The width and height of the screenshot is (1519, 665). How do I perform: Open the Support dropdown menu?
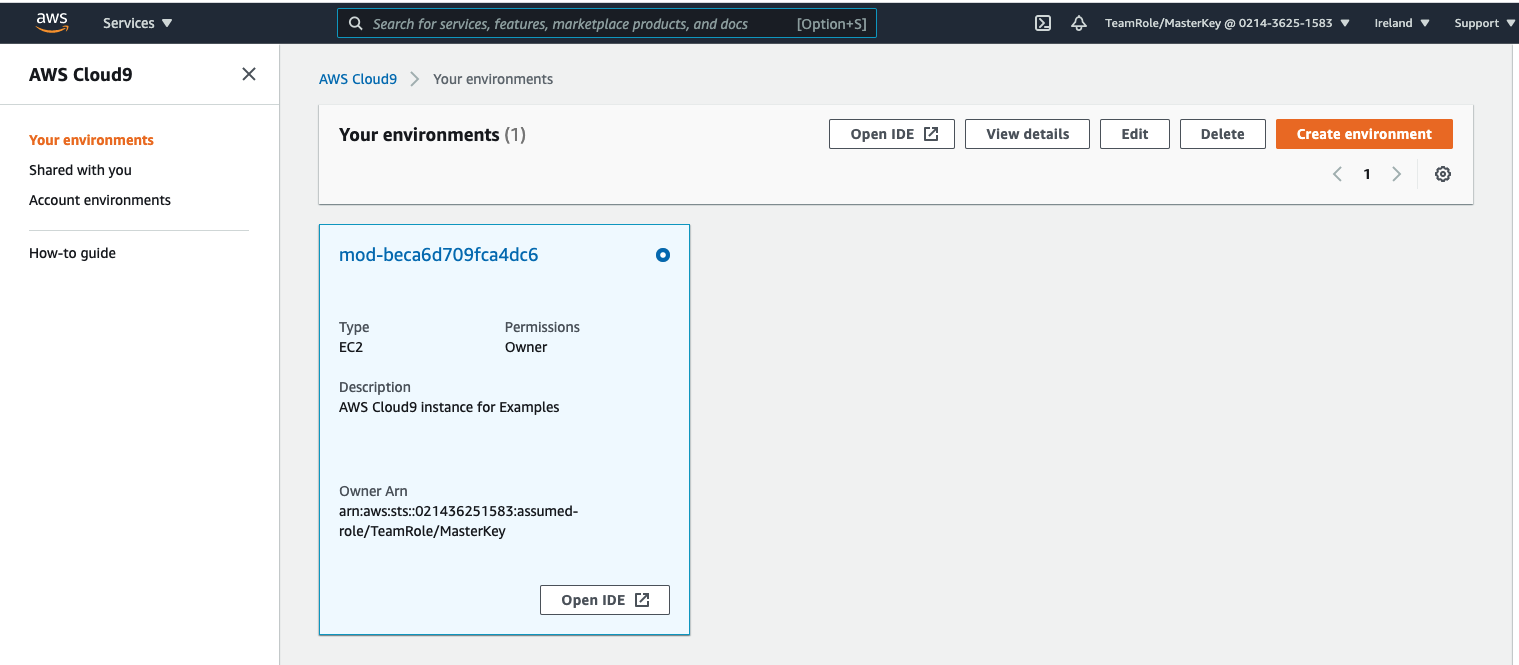(x=1483, y=23)
